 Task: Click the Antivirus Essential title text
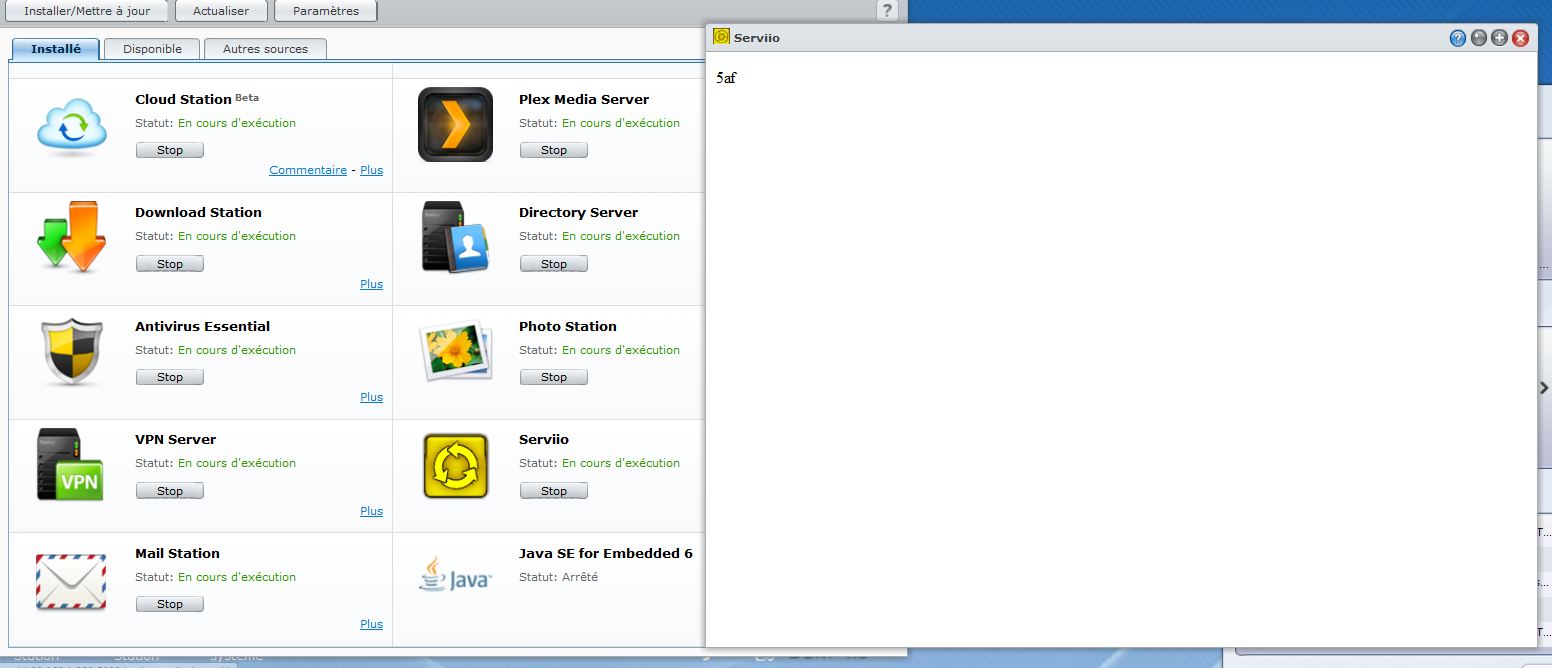(202, 326)
